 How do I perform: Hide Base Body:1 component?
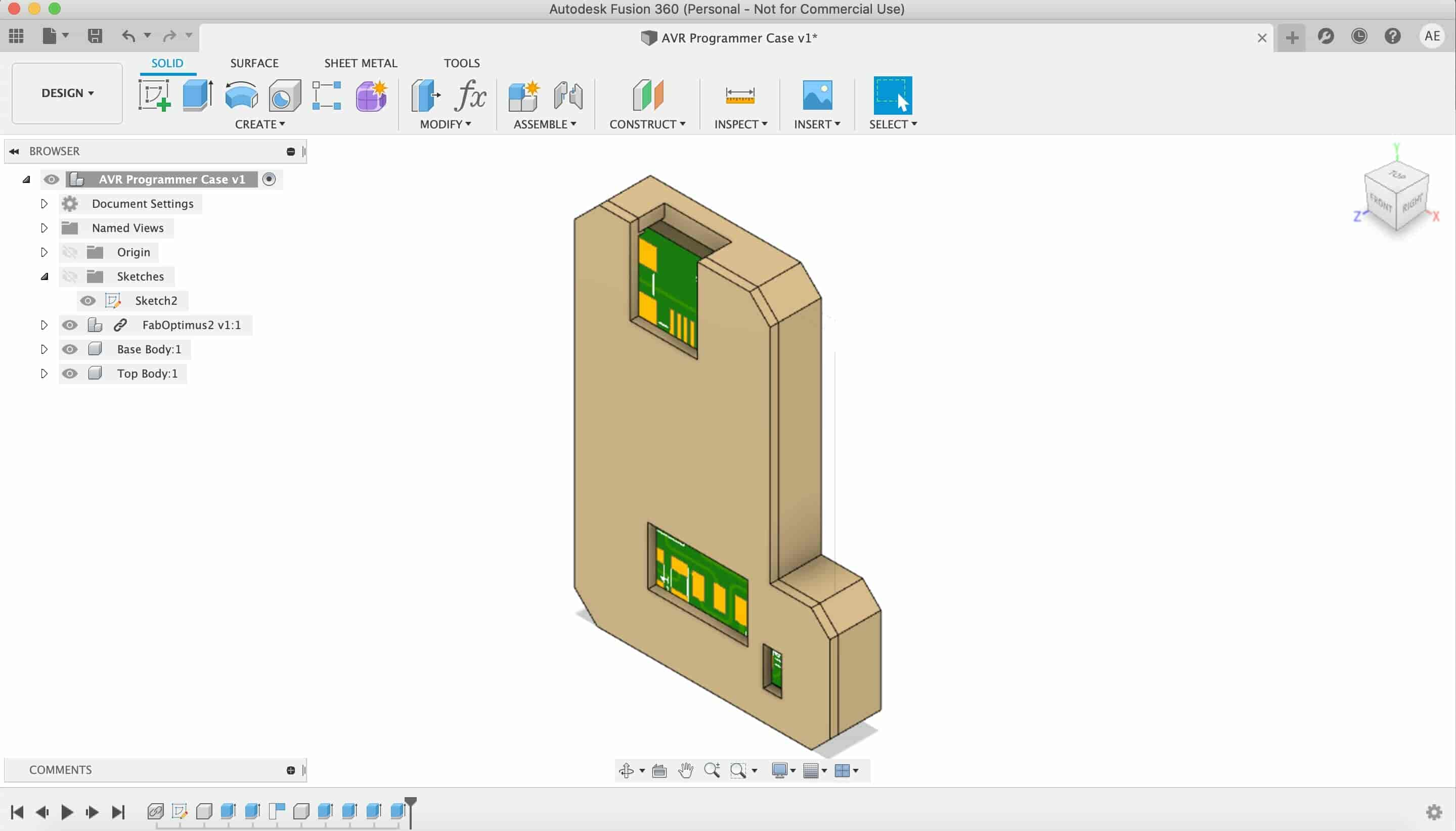coord(70,349)
